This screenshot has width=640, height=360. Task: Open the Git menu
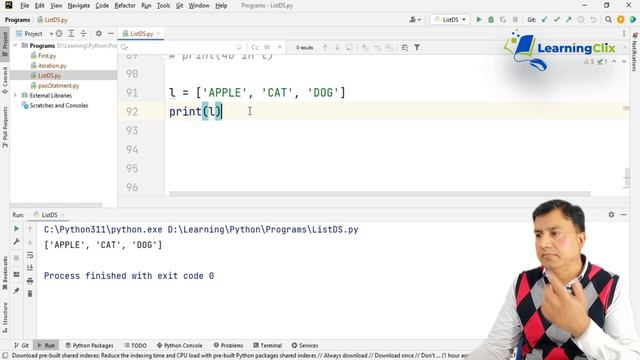click(179, 6)
